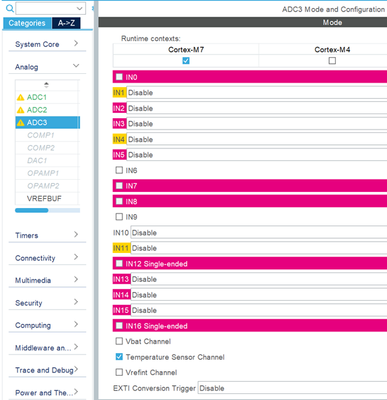Select ADC3 in the Analog list
The image size is (387, 400).
[48, 123]
